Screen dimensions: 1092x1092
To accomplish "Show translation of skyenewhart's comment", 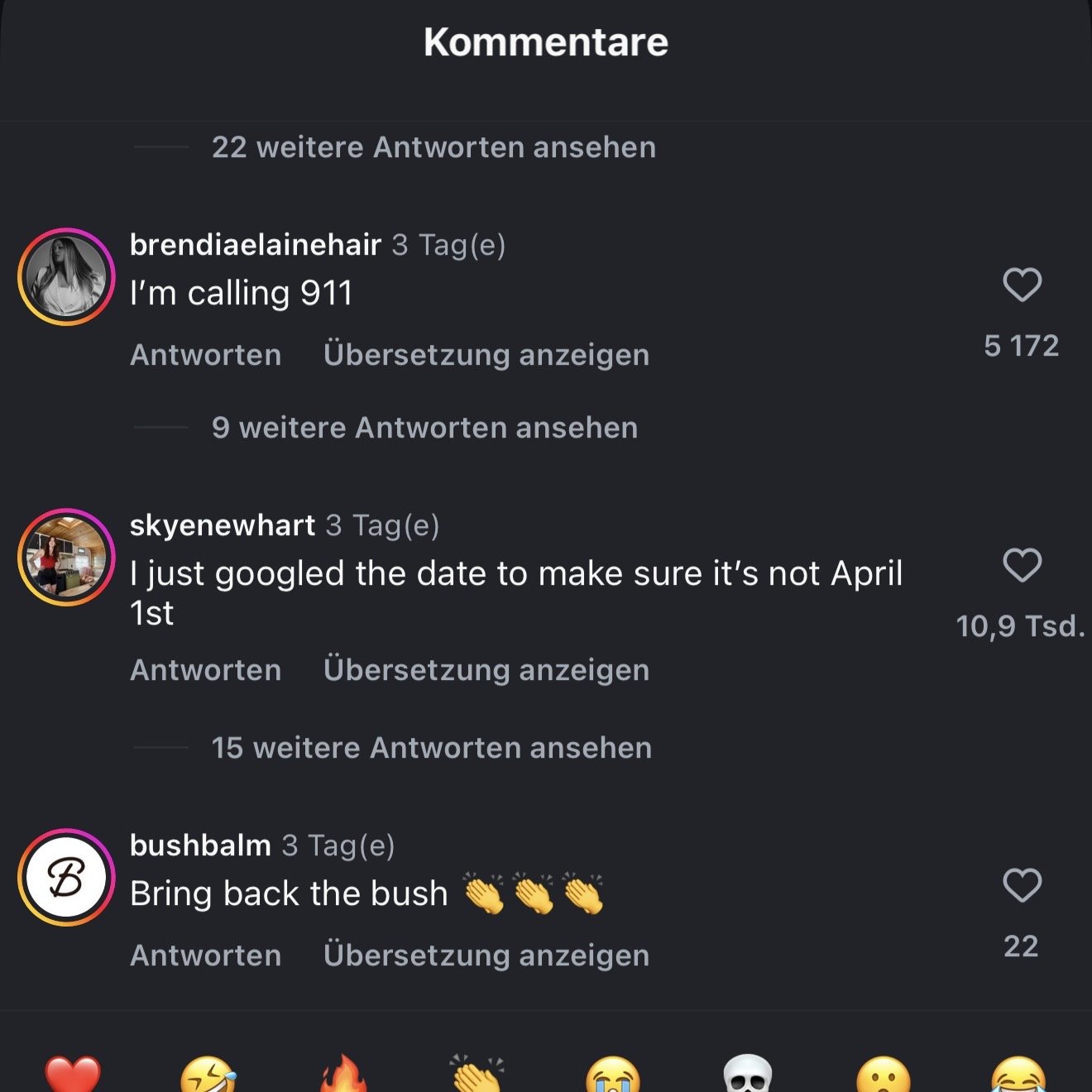I will tap(486, 670).
